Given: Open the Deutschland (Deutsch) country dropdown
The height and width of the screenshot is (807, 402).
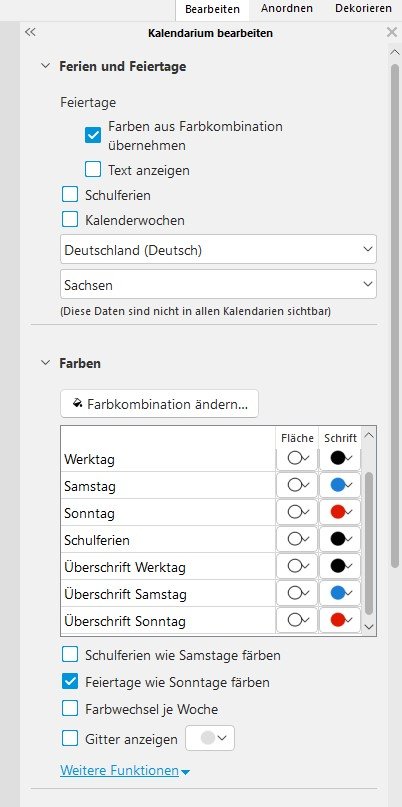Looking at the screenshot, I should (218, 250).
